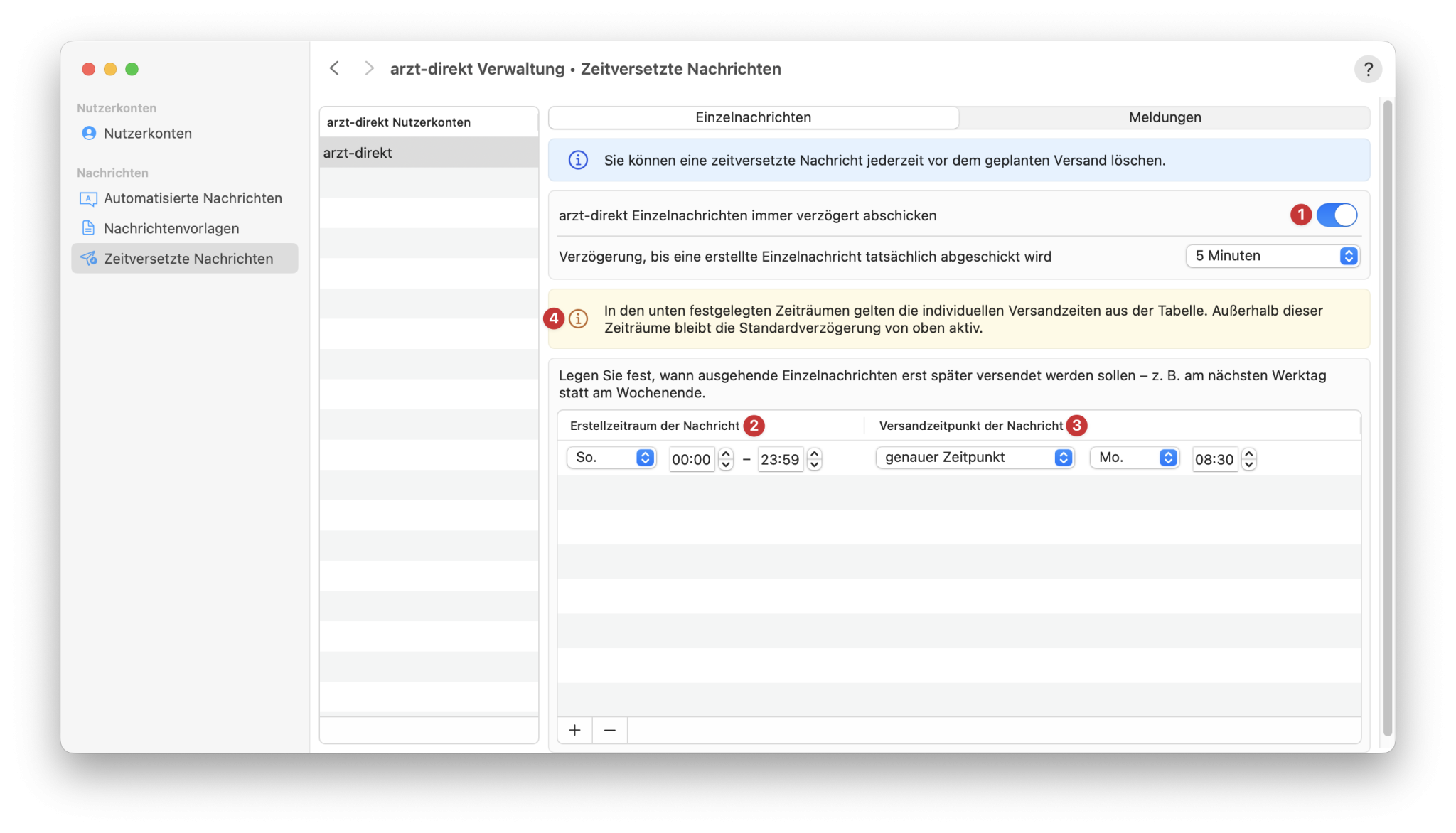Select the 'arzt-direkt' account row
The height and width of the screenshot is (833, 1456).
click(x=429, y=153)
